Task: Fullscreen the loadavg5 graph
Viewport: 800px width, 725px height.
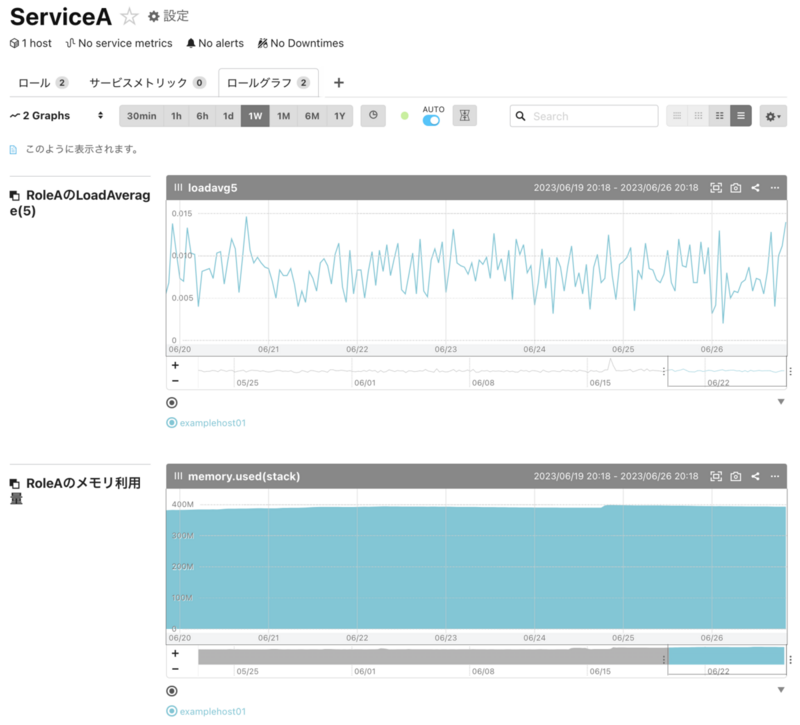Action: pyautogui.click(x=716, y=188)
